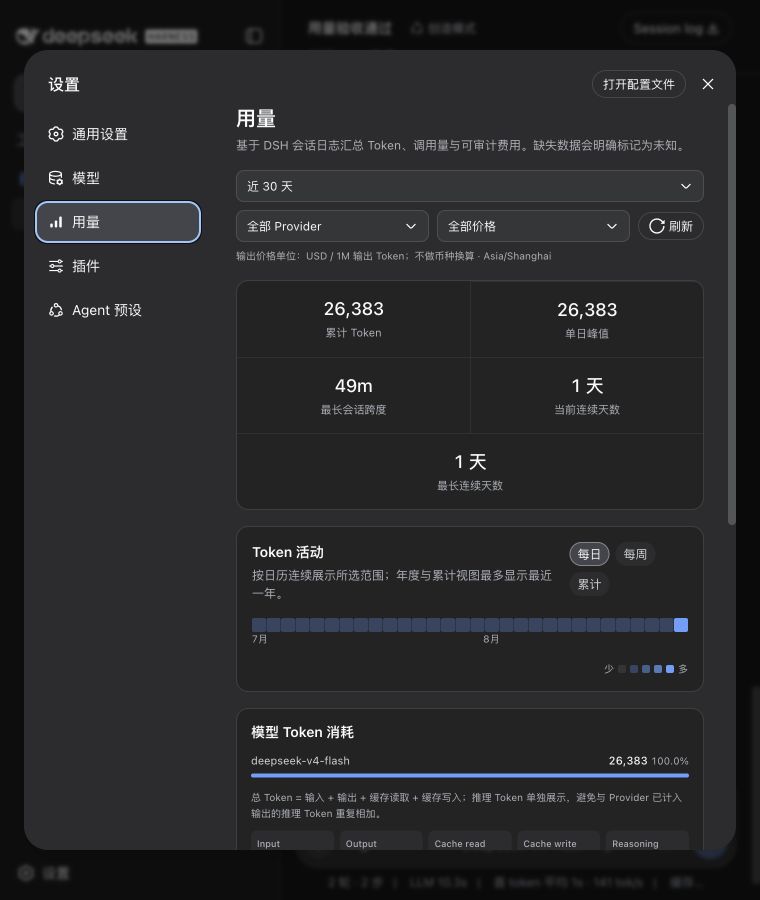Click the 49m 最长会话跨度 stat

pyautogui.click(x=354, y=395)
